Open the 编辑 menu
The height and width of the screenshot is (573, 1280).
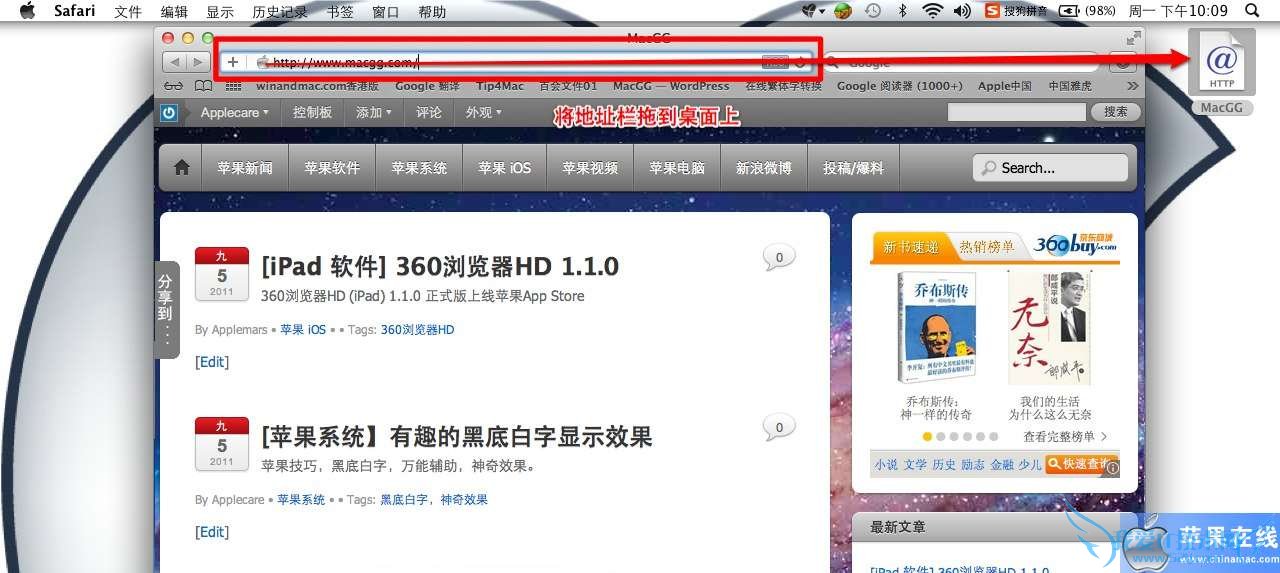(174, 12)
